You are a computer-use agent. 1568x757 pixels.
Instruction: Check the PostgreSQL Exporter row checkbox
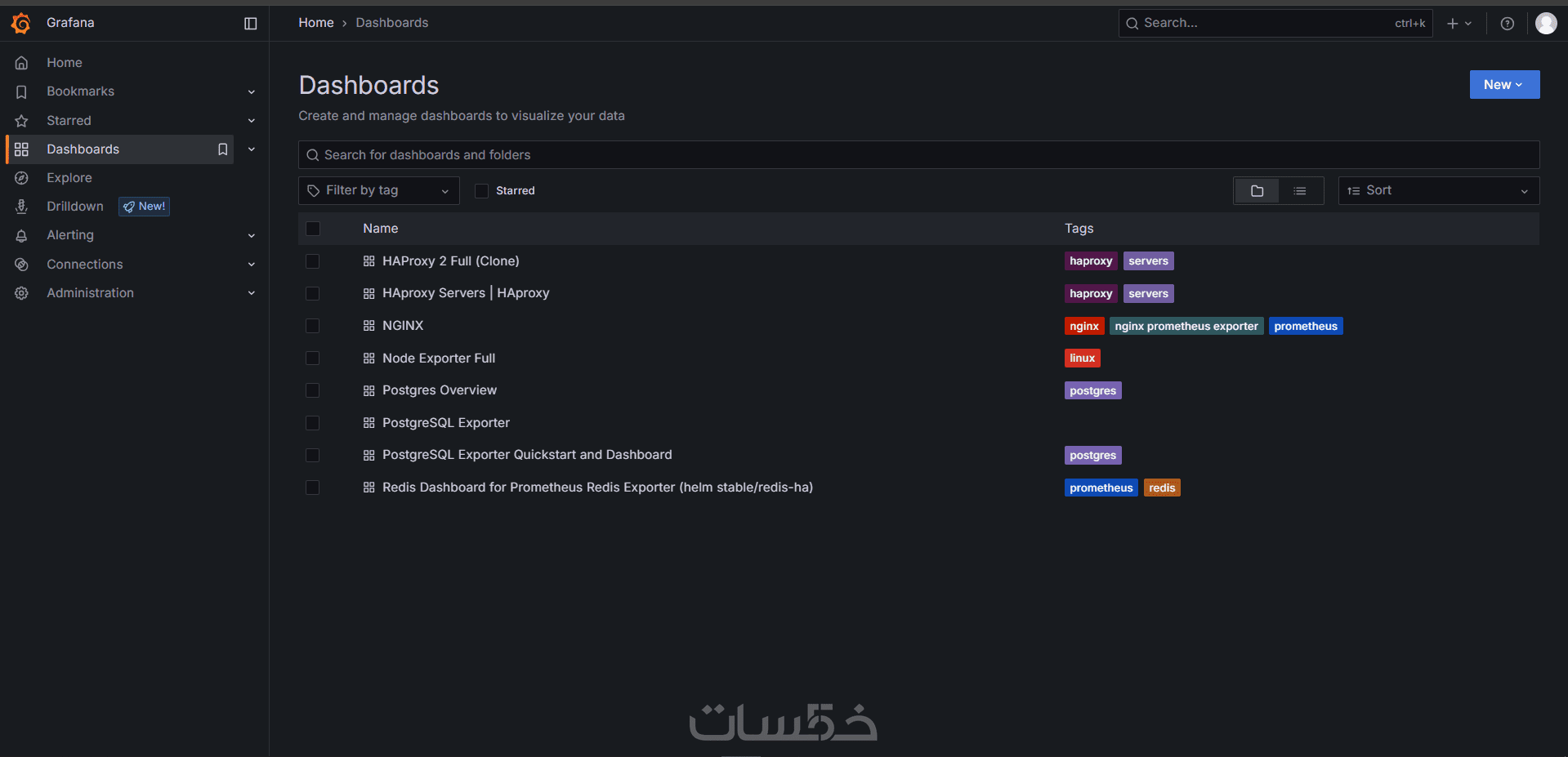pyautogui.click(x=313, y=423)
